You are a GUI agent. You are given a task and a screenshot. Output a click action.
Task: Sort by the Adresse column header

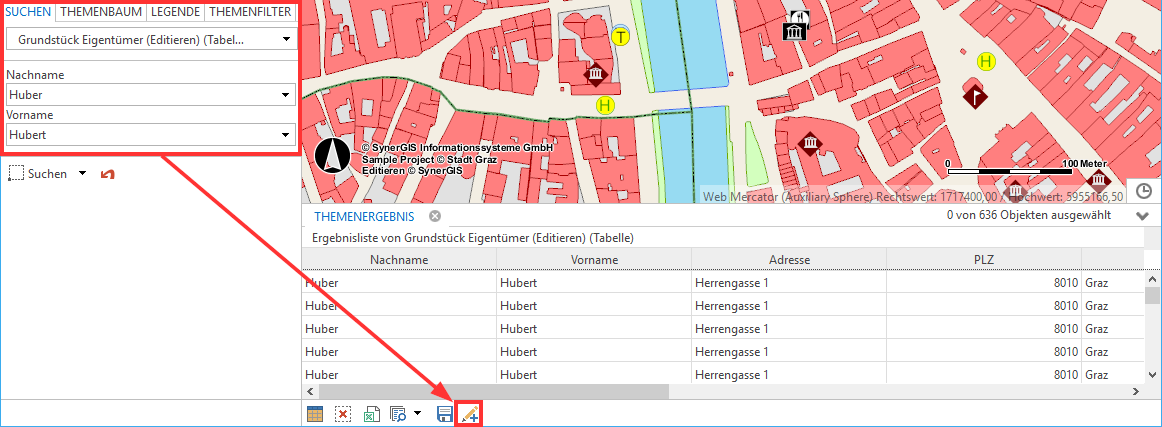click(789, 260)
